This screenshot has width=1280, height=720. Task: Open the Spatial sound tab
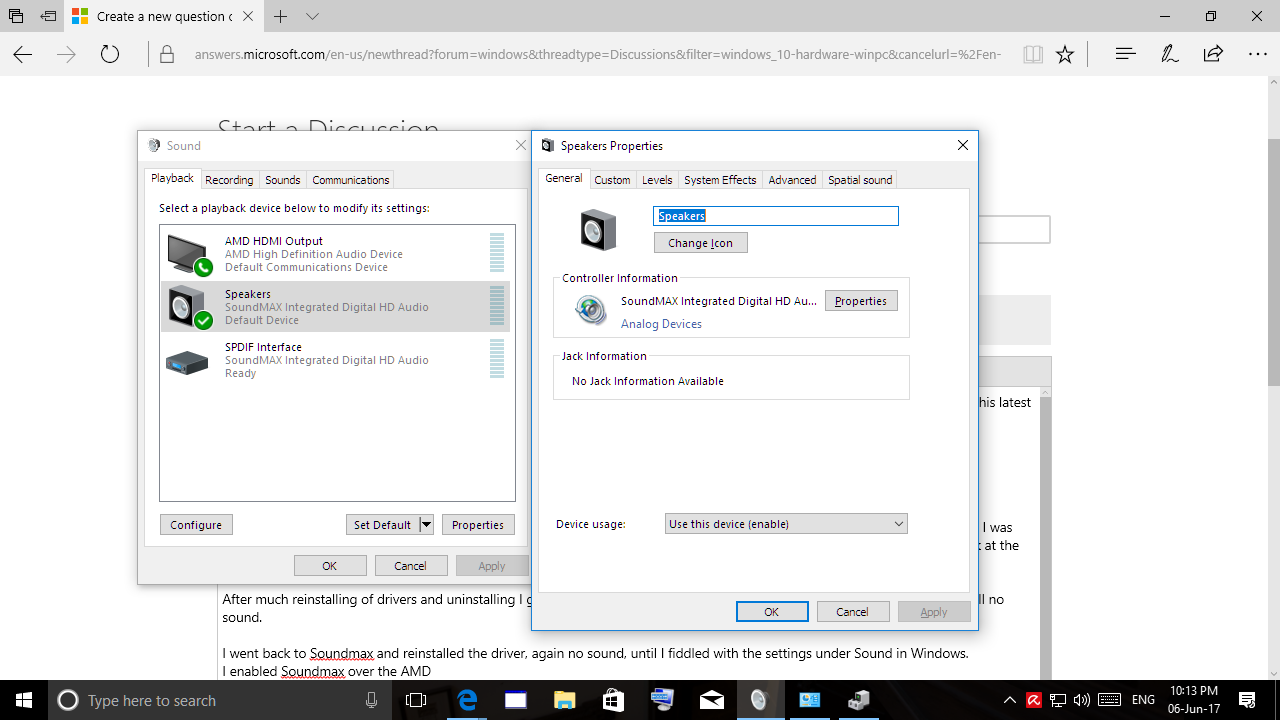coord(860,180)
